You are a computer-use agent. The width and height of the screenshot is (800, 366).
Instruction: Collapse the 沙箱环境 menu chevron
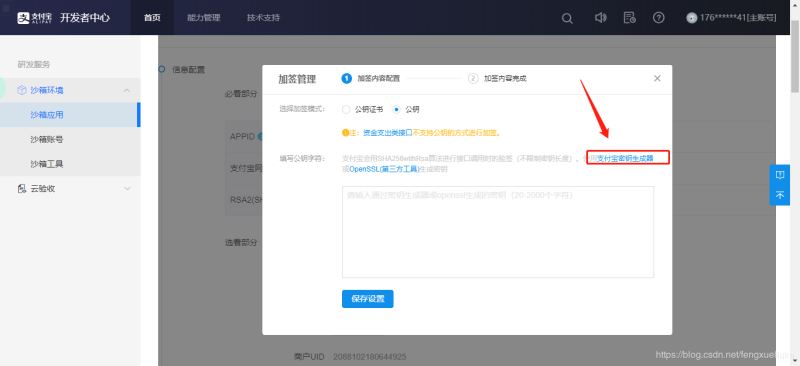pyautogui.click(x=127, y=90)
